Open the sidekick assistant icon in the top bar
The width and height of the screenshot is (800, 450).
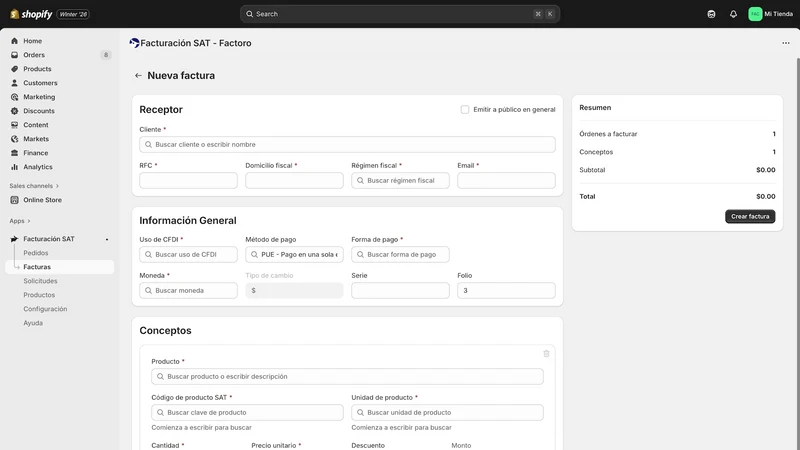(x=711, y=14)
